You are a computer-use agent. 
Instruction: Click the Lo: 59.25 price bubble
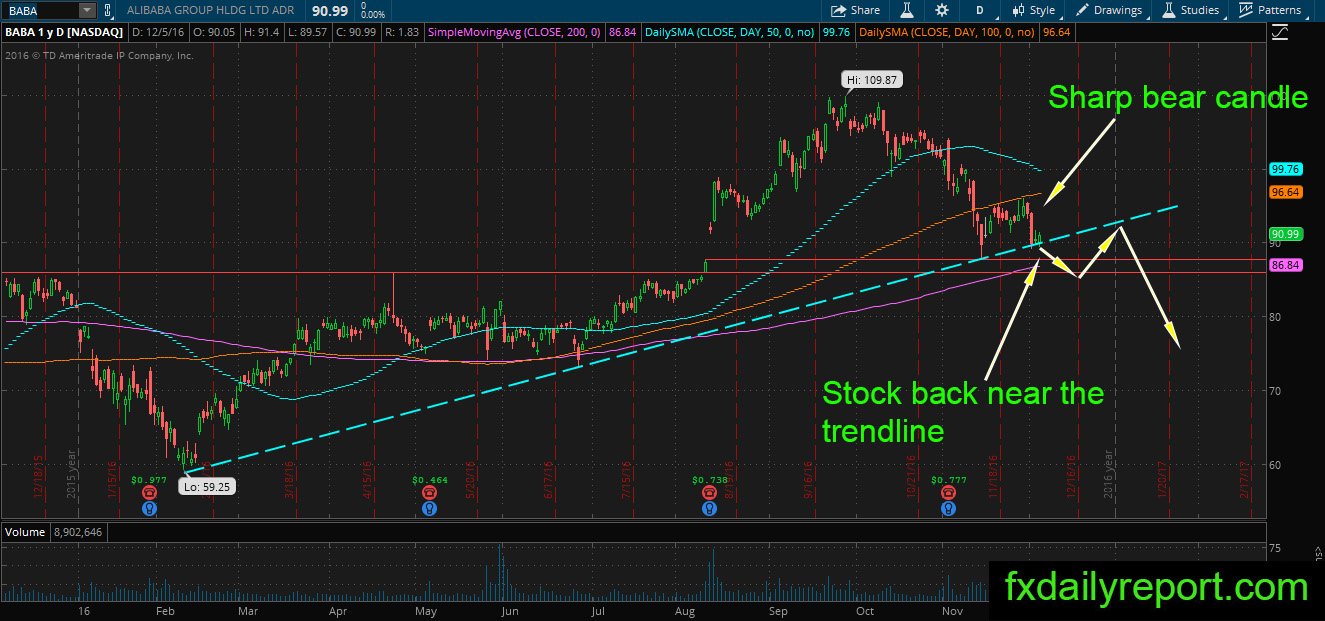[x=209, y=488]
